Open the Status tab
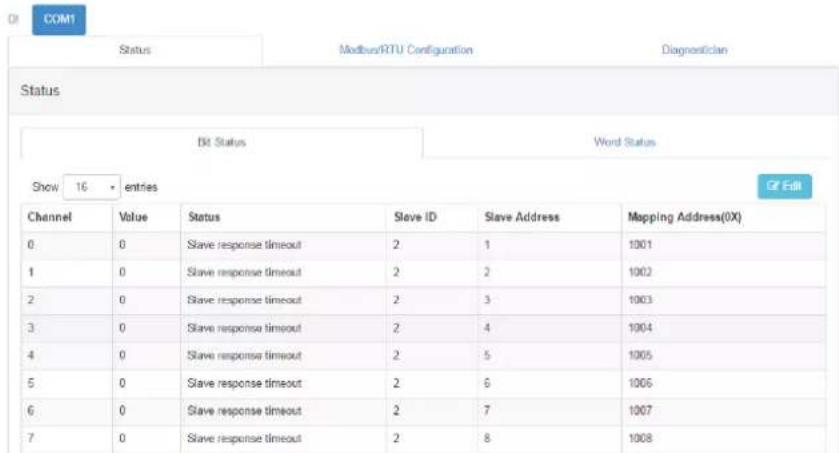Image resolution: width=839 pixels, height=453 pixels. coord(135,50)
